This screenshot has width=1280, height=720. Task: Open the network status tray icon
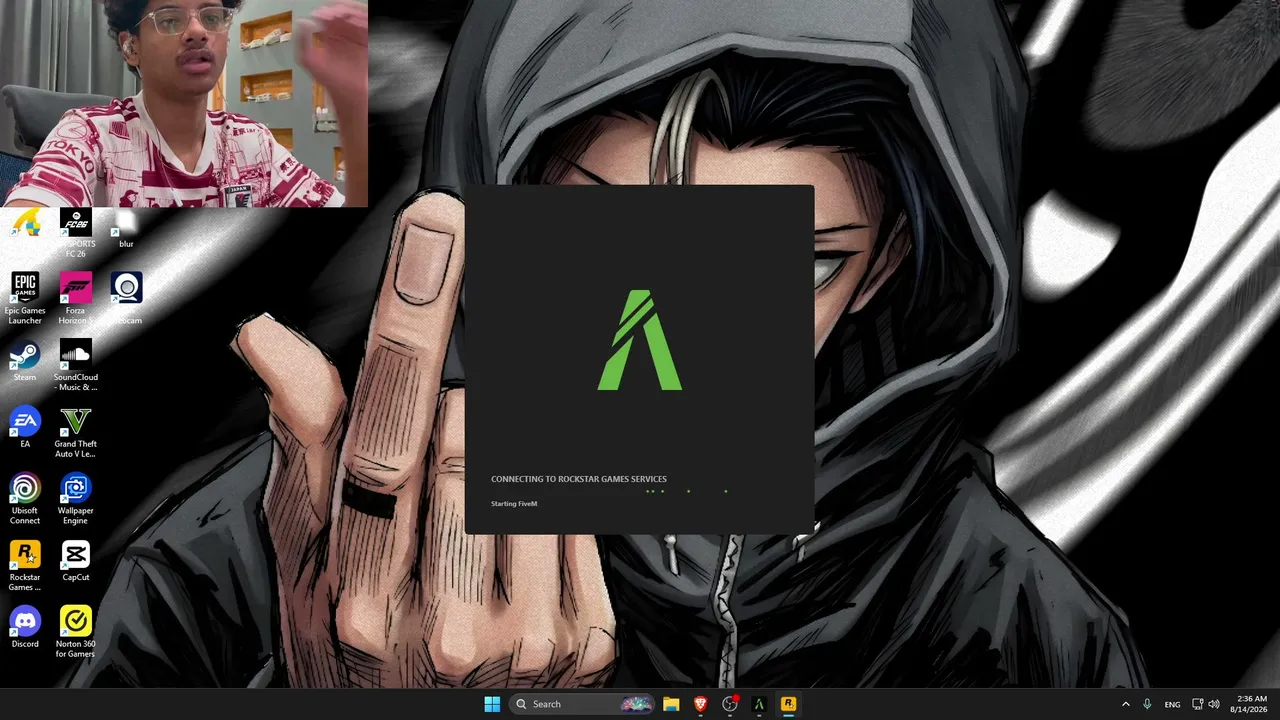point(1198,704)
